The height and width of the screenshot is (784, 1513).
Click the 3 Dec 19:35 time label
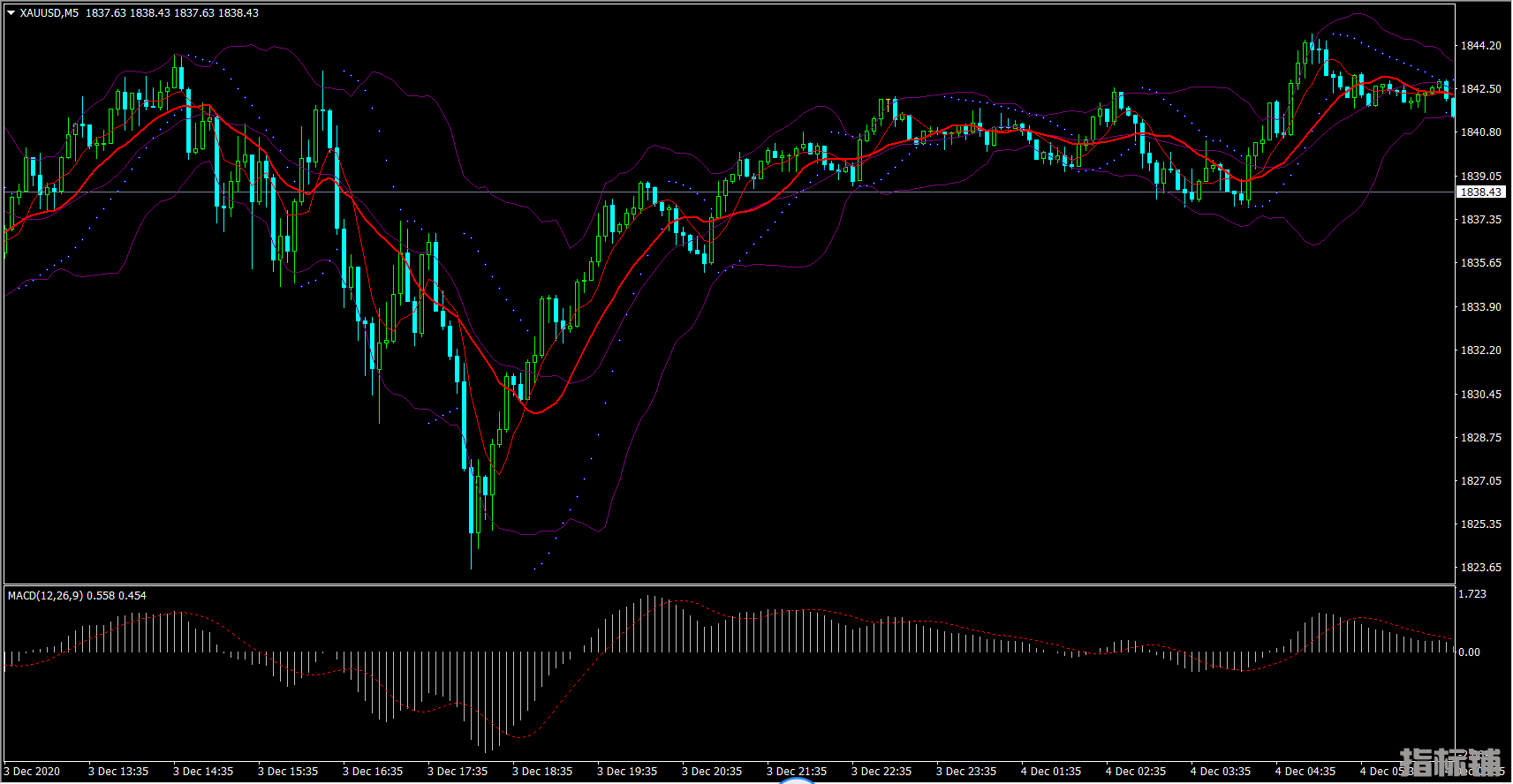point(627,772)
